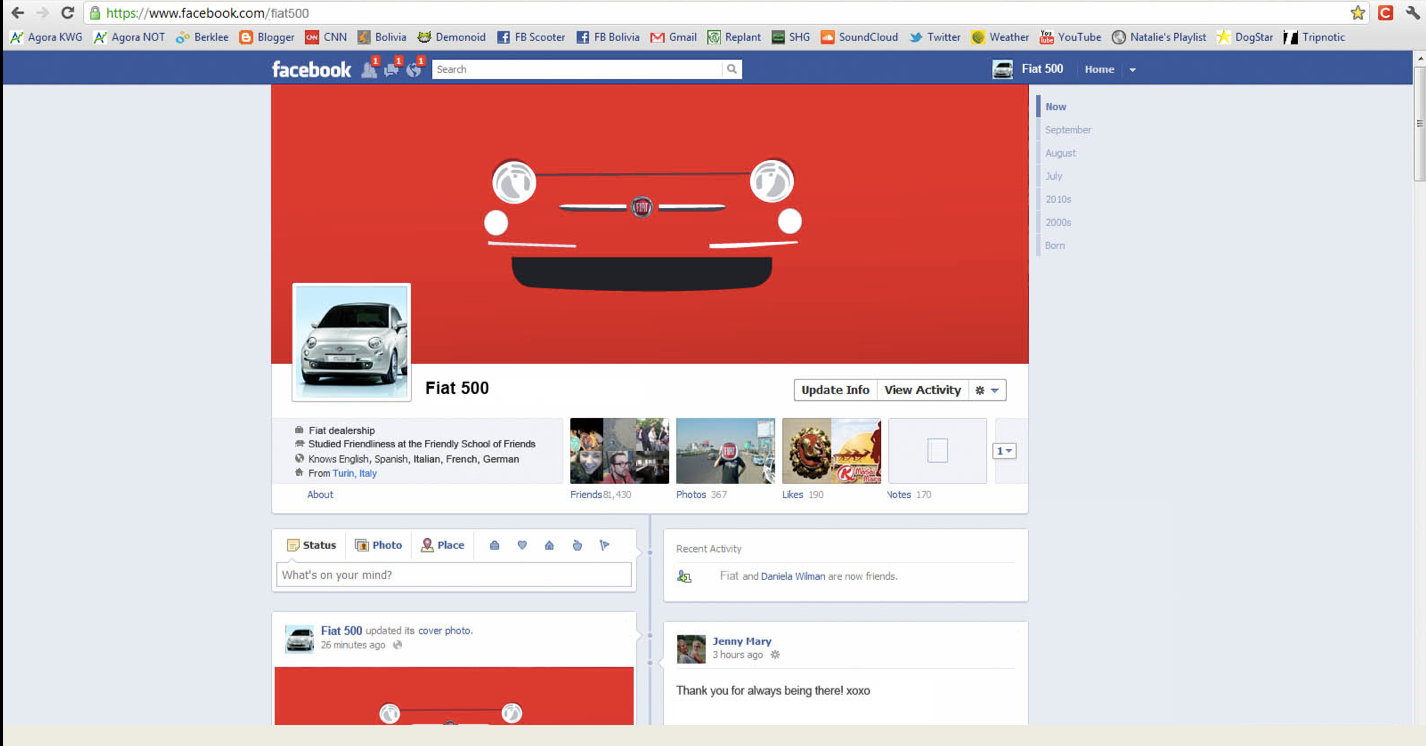Jump to Born on the timeline
Viewport: 1426px width, 746px height.
coord(1055,245)
